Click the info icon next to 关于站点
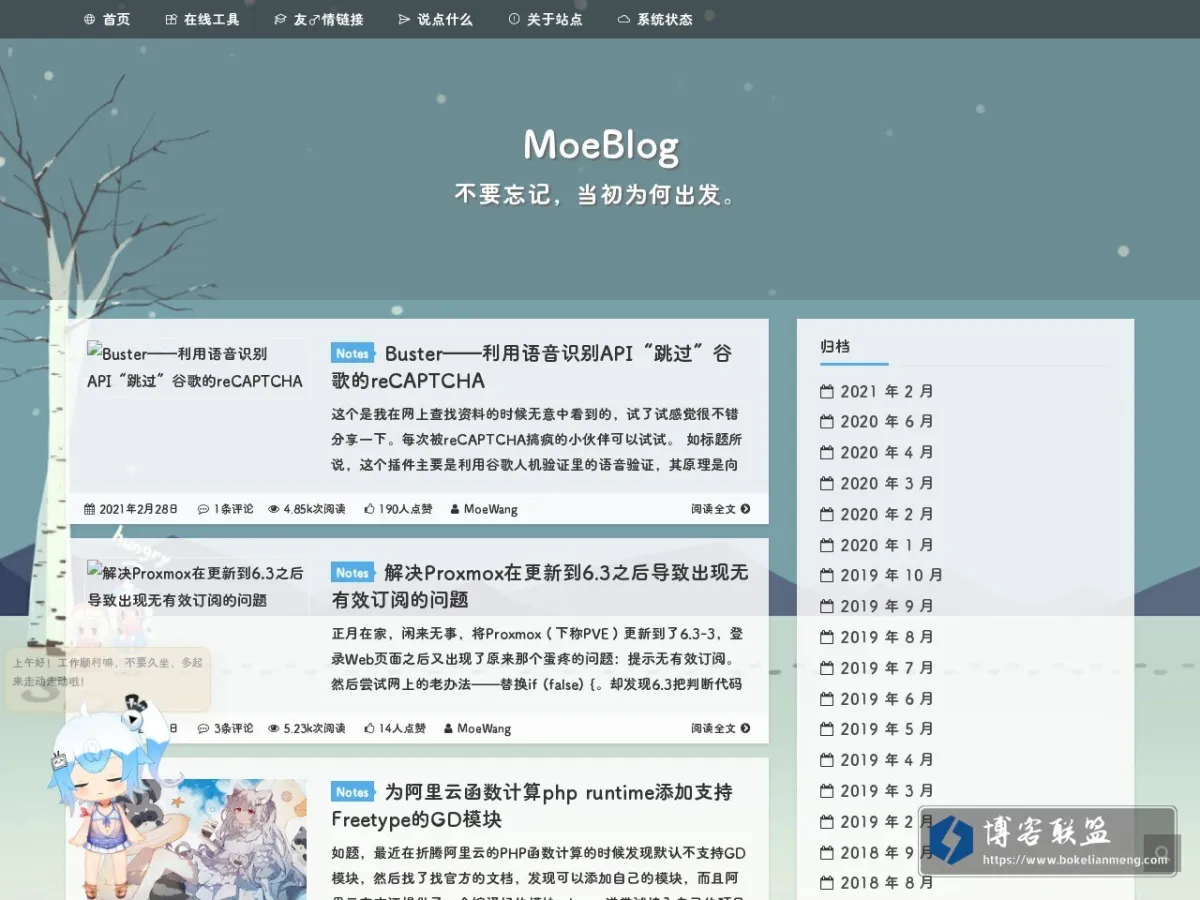Viewport: 1200px width, 900px height. [x=514, y=19]
